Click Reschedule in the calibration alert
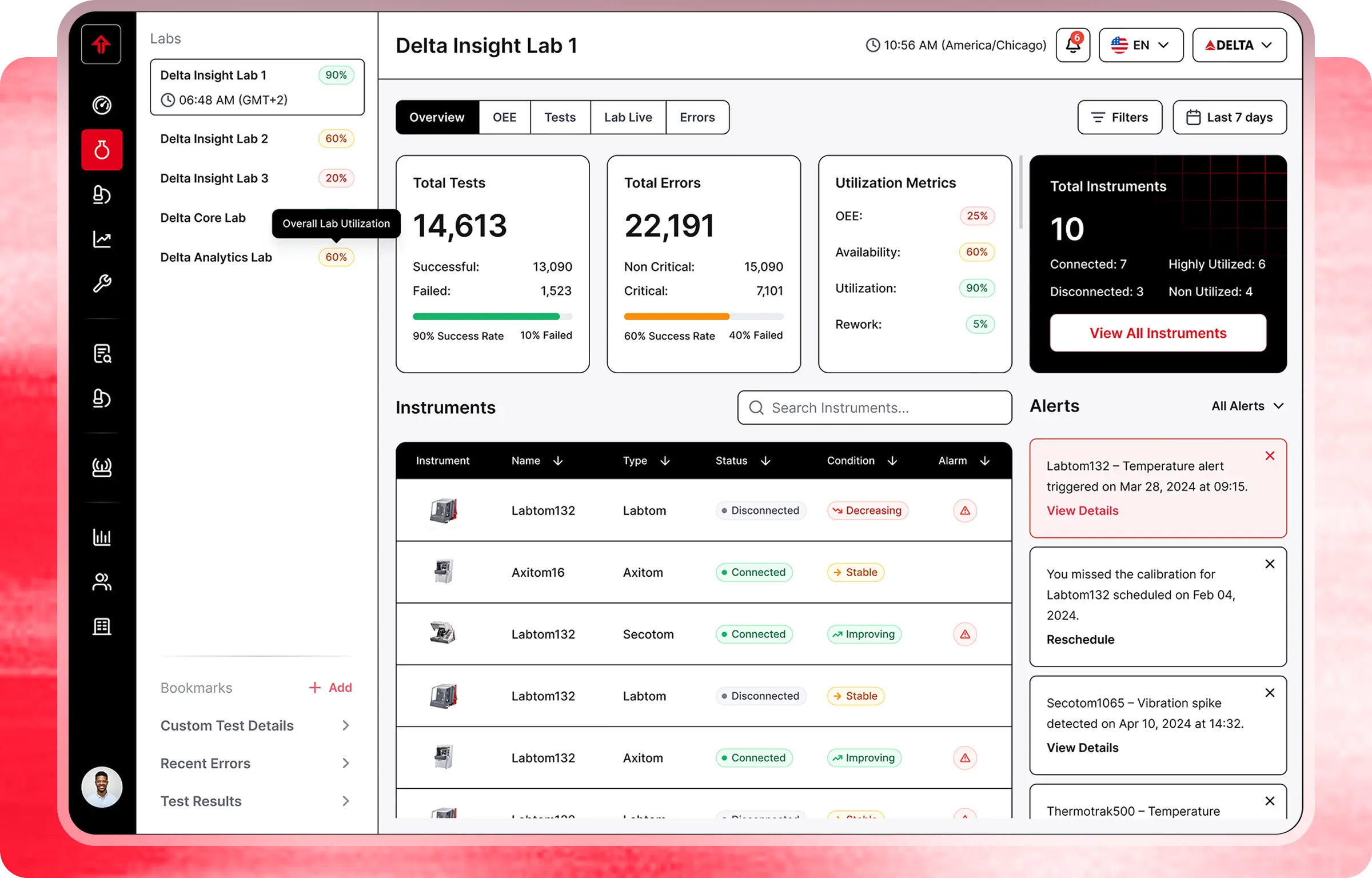The height and width of the screenshot is (878, 1372). tap(1080, 640)
